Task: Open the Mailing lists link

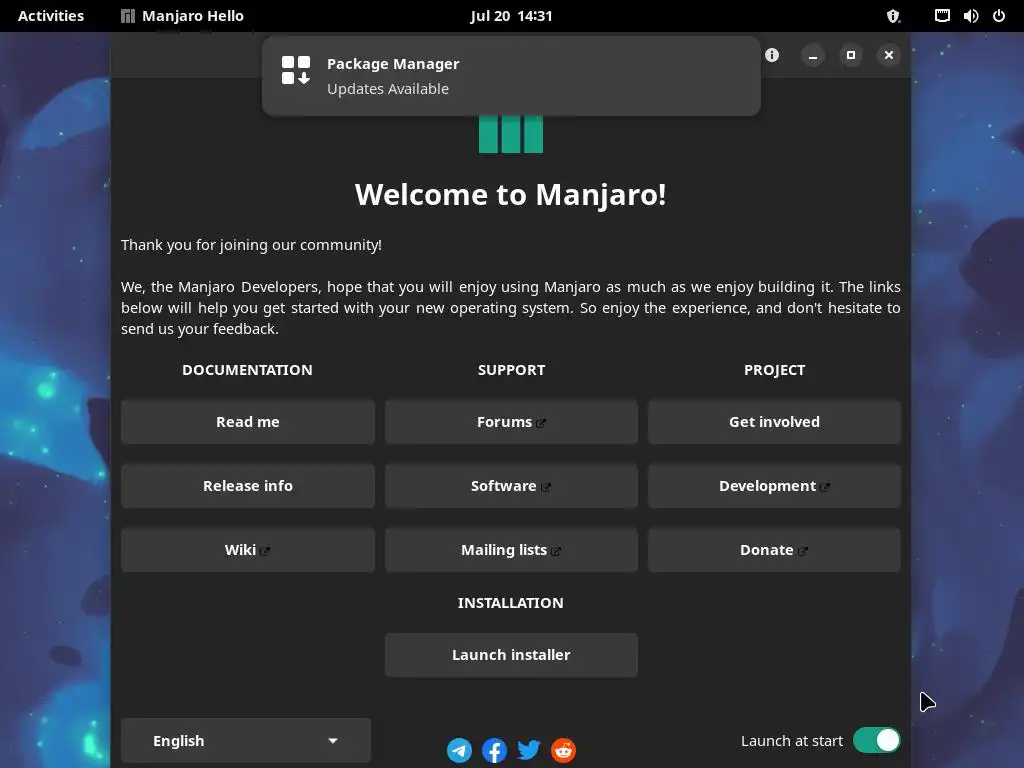Action: [511, 550]
